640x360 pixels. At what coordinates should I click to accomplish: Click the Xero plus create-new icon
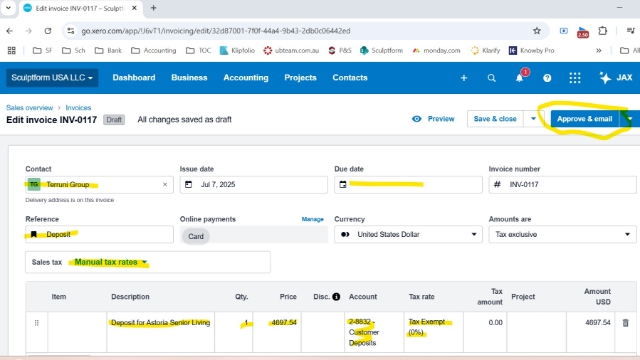tap(464, 78)
